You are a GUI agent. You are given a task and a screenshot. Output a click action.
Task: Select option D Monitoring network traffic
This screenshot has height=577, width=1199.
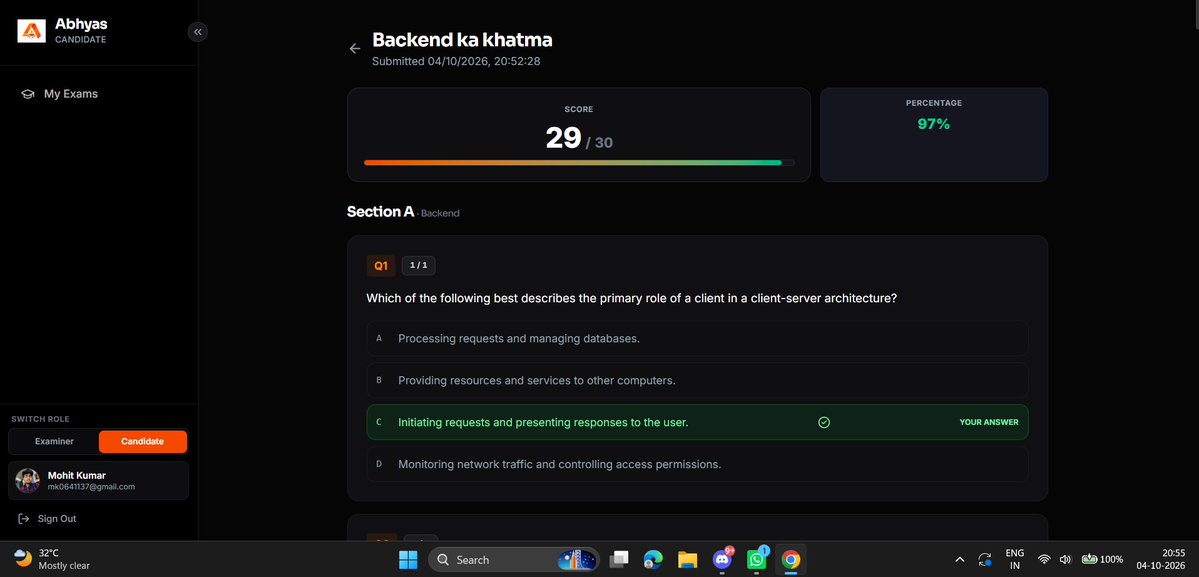[x=697, y=464]
